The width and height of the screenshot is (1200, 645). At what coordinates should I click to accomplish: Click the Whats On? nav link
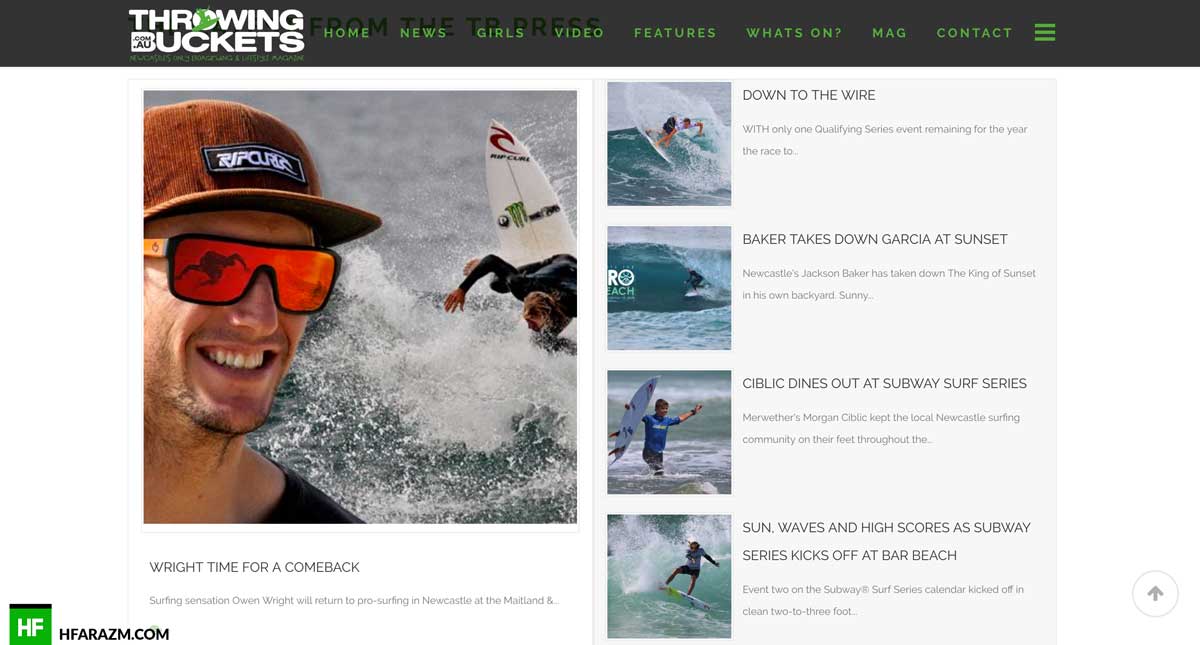[x=794, y=33]
